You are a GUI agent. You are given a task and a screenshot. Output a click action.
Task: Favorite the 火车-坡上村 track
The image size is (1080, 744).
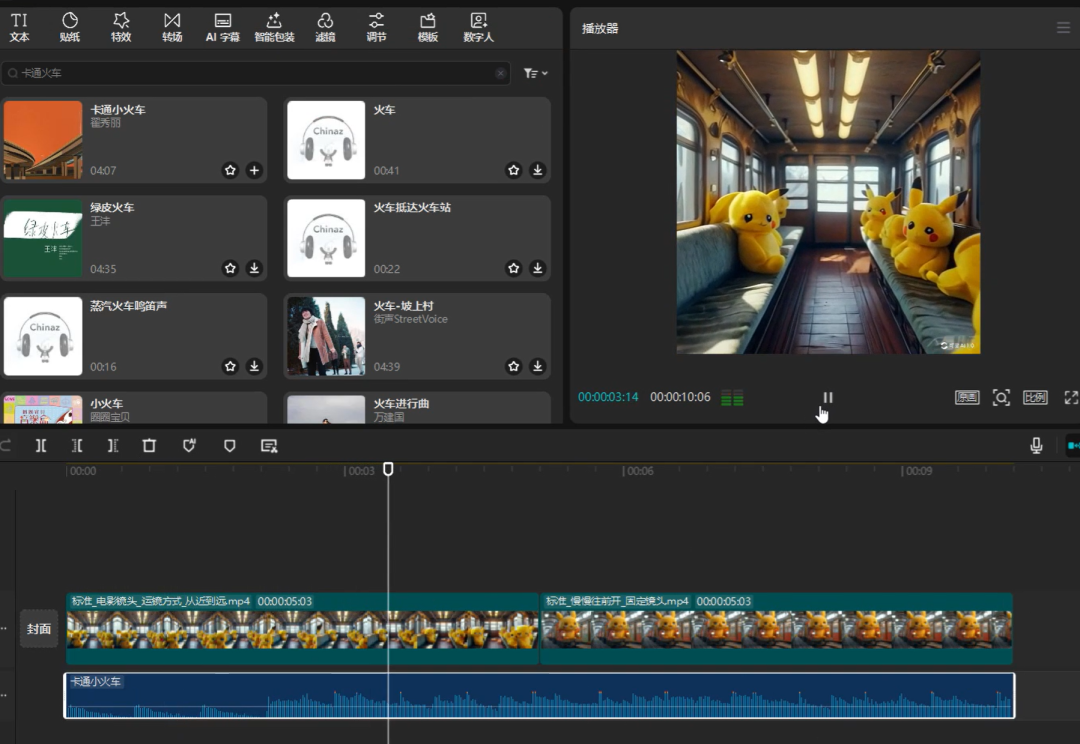pyautogui.click(x=514, y=366)
